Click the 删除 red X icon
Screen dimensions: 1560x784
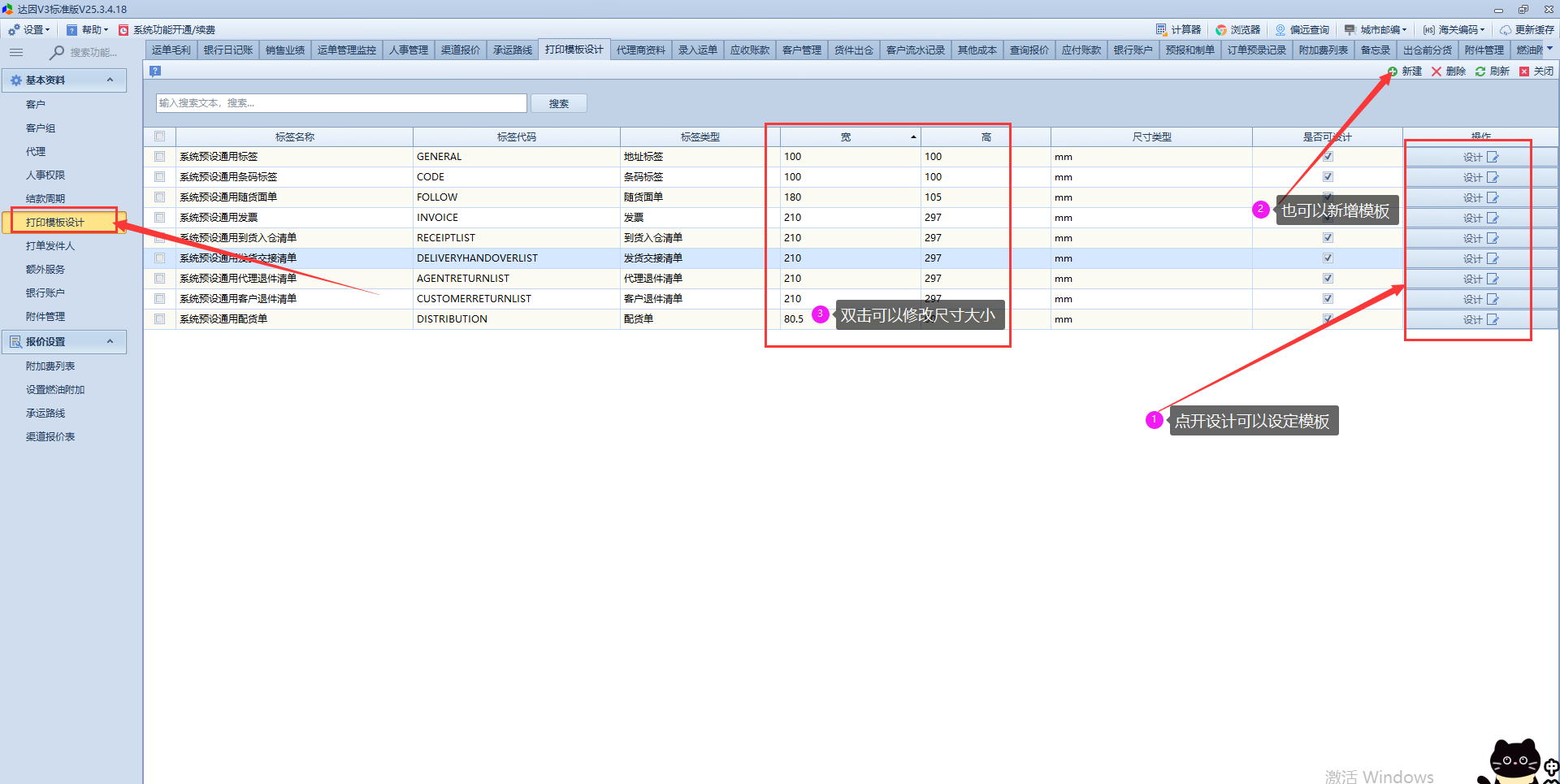click(1436, 71)
